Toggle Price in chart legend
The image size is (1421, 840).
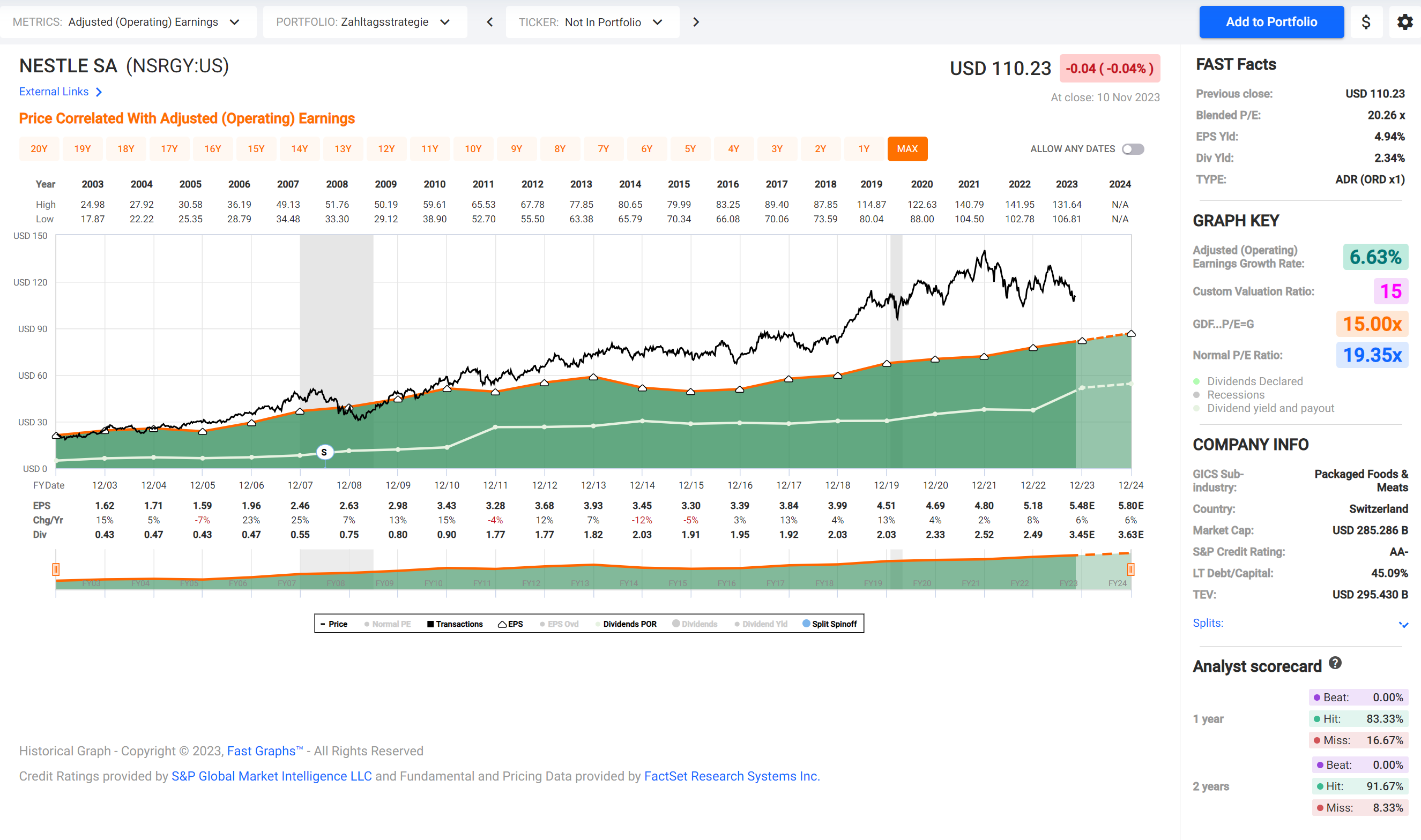tap(333, 624)
